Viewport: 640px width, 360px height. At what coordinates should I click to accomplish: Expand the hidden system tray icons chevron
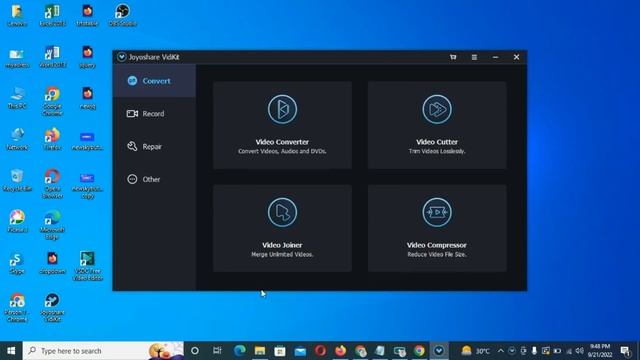(x=500, y=351)
